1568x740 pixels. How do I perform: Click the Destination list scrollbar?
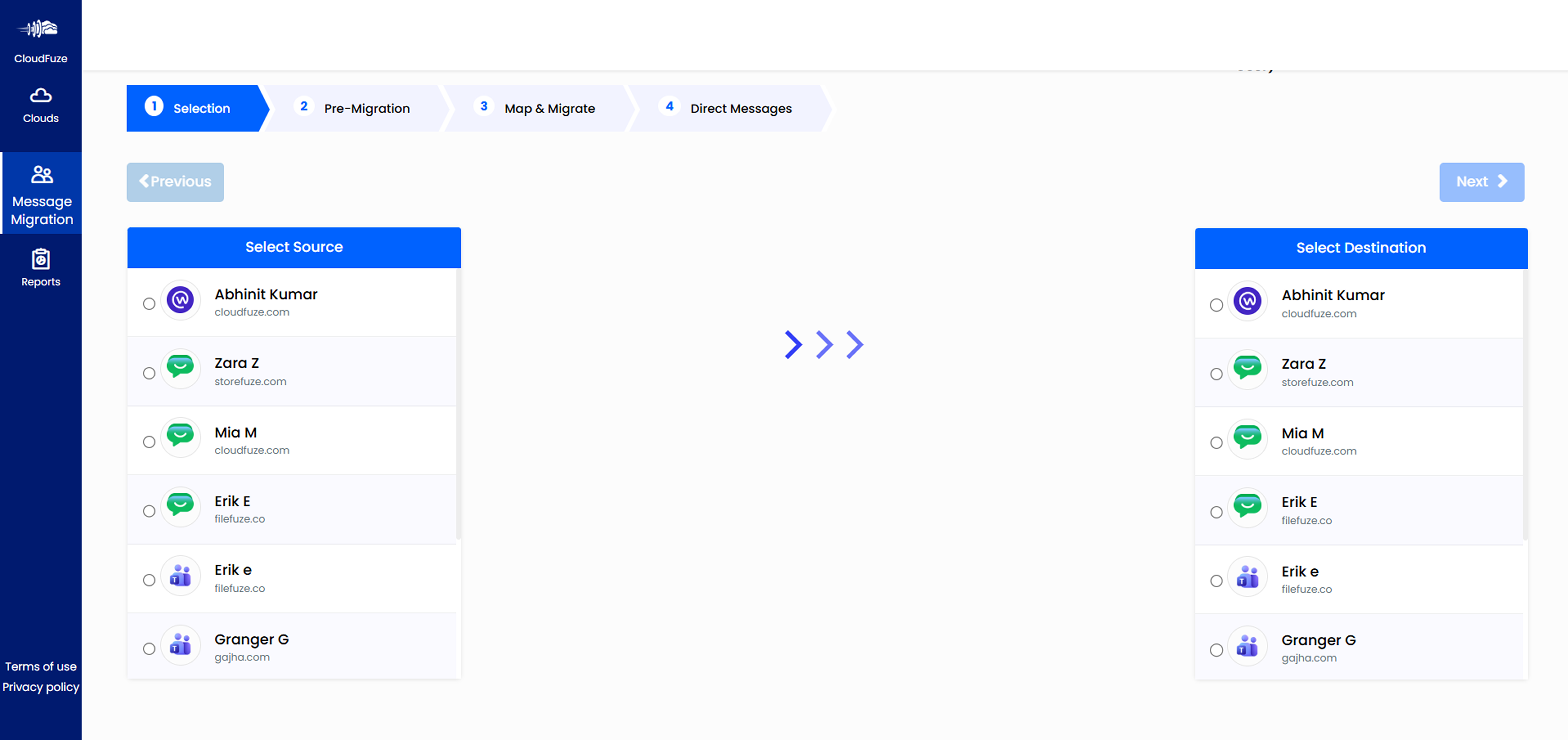pos(1525,404)
